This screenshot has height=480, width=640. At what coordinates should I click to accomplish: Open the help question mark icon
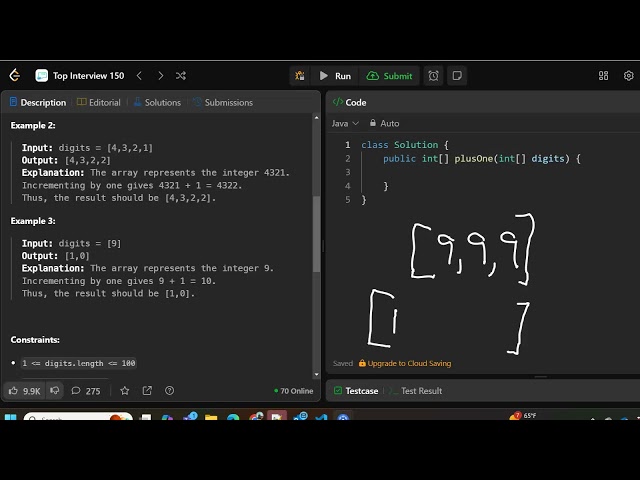coord(169,391)
